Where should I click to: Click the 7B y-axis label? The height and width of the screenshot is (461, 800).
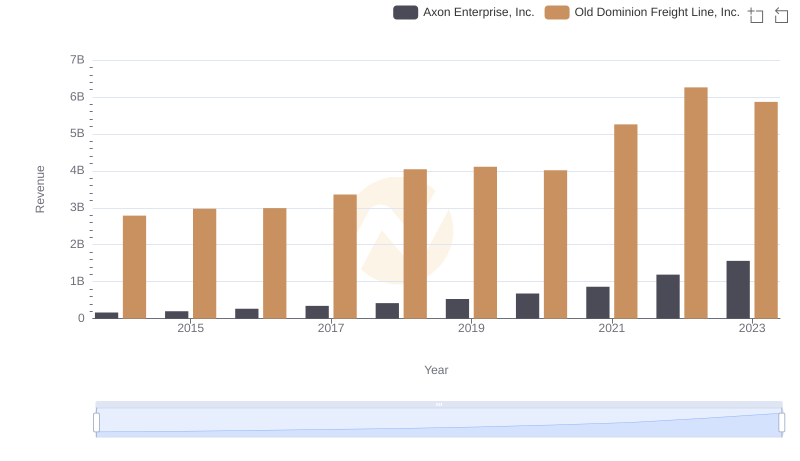[x=77, y=60]
